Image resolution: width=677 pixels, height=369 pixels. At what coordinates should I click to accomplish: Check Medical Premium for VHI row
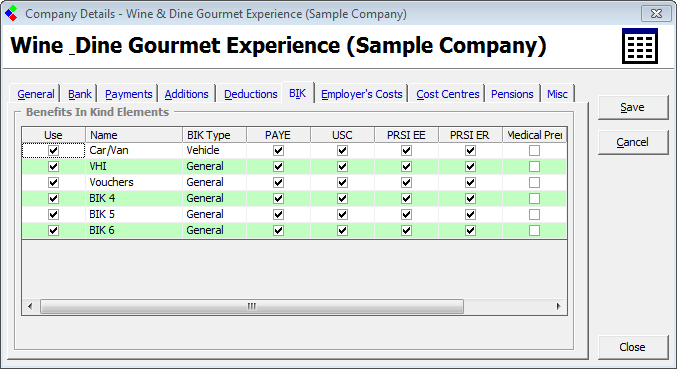535,167
